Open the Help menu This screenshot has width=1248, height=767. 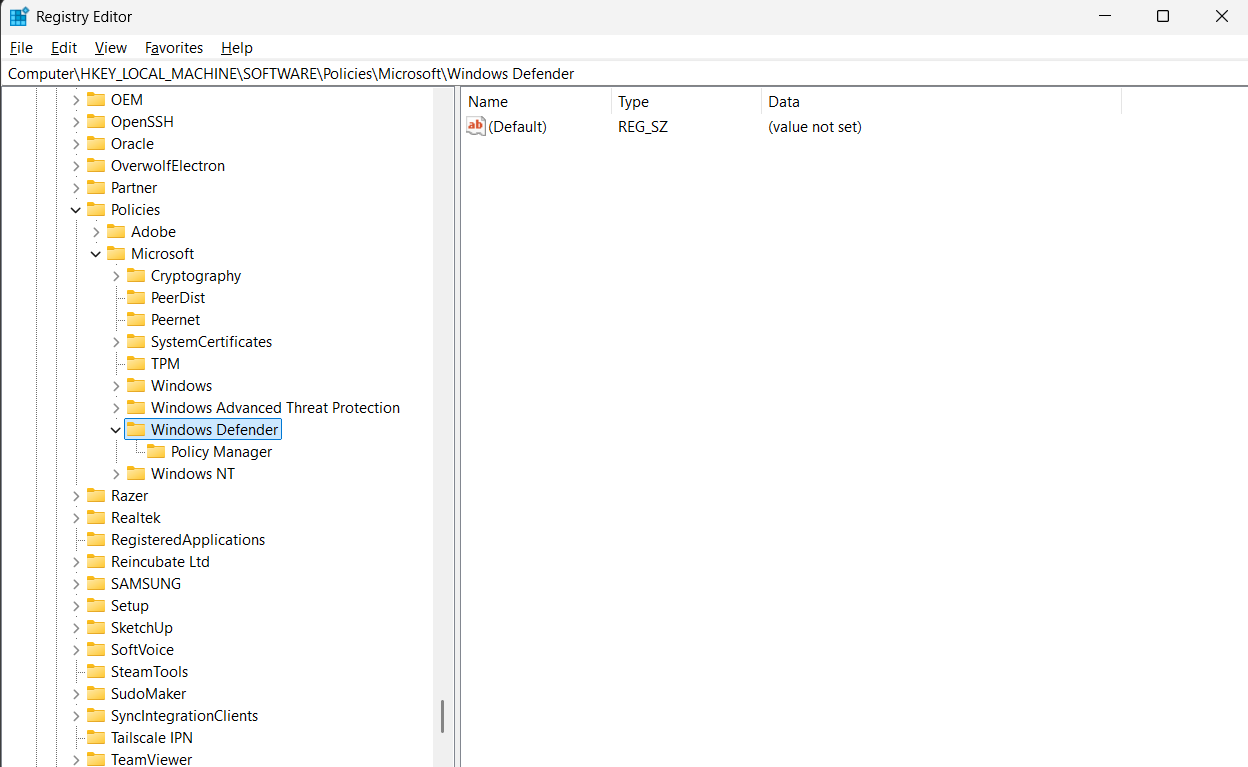click(237, 48)
